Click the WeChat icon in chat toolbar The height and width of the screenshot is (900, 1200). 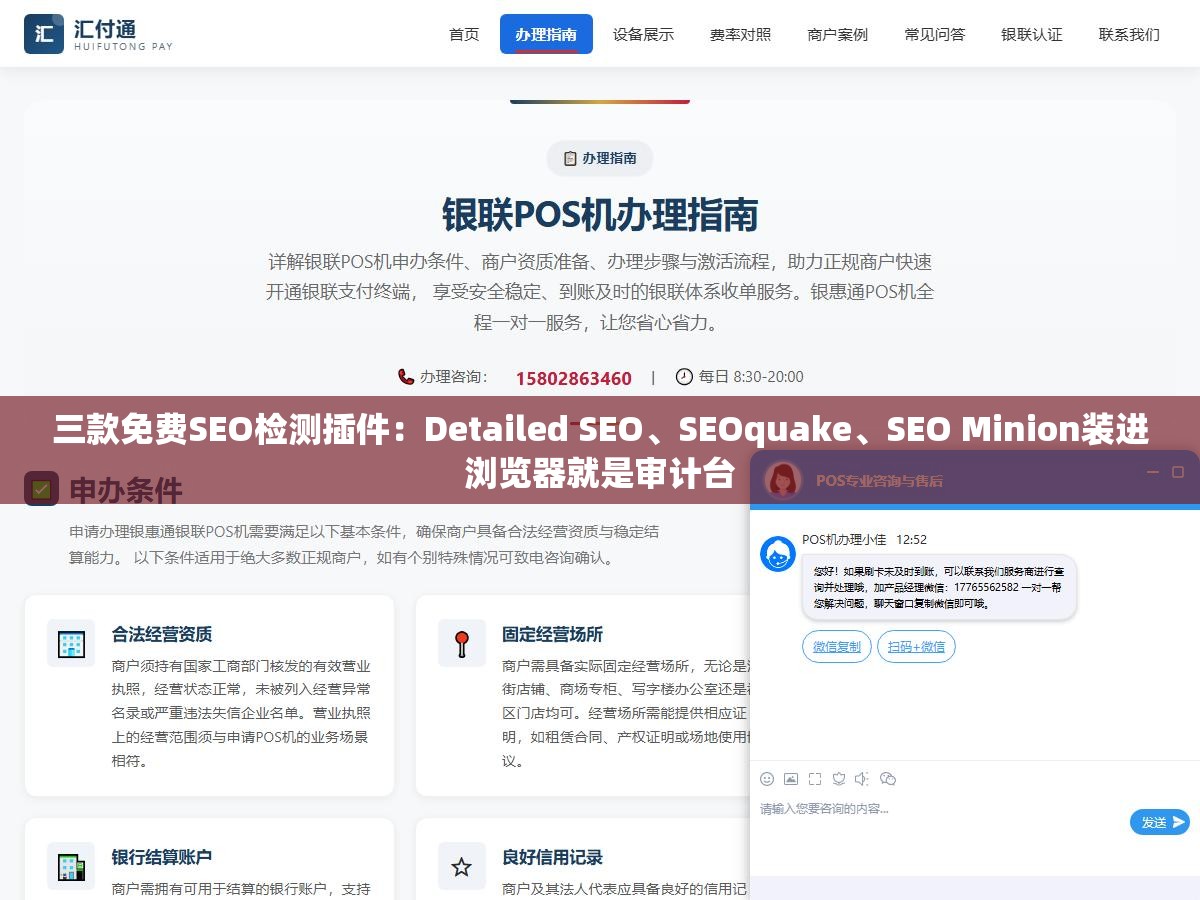tap(888, 779)
